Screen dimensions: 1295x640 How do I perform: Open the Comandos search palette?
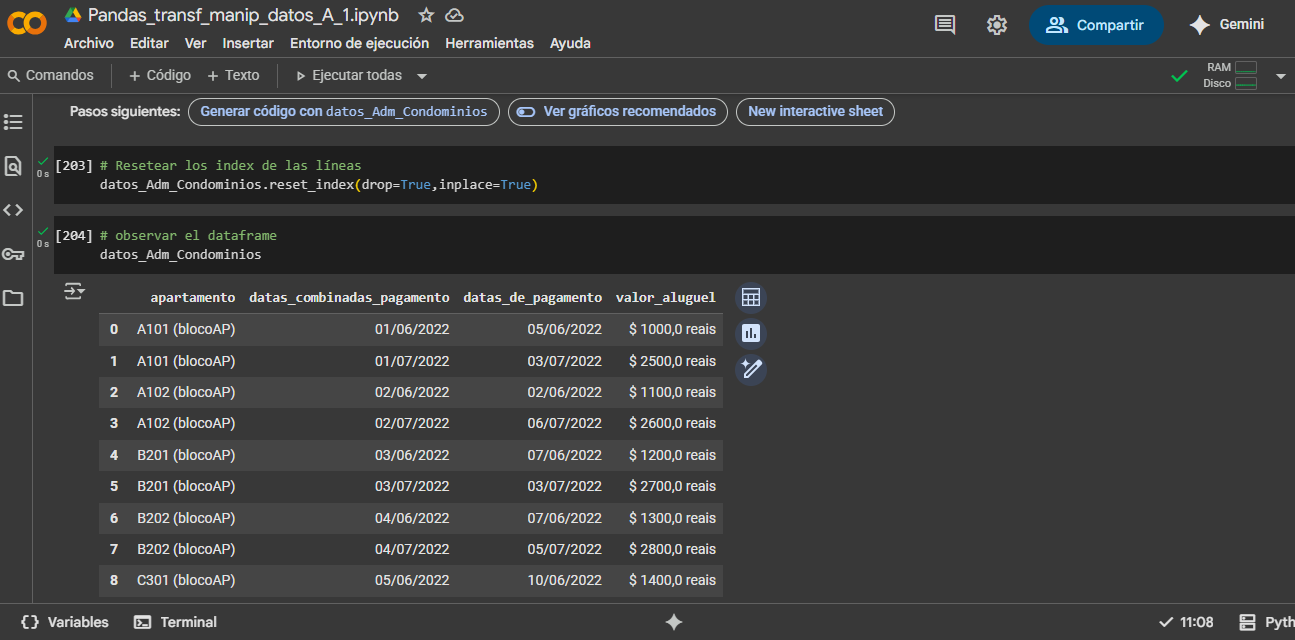coord(51,75)
